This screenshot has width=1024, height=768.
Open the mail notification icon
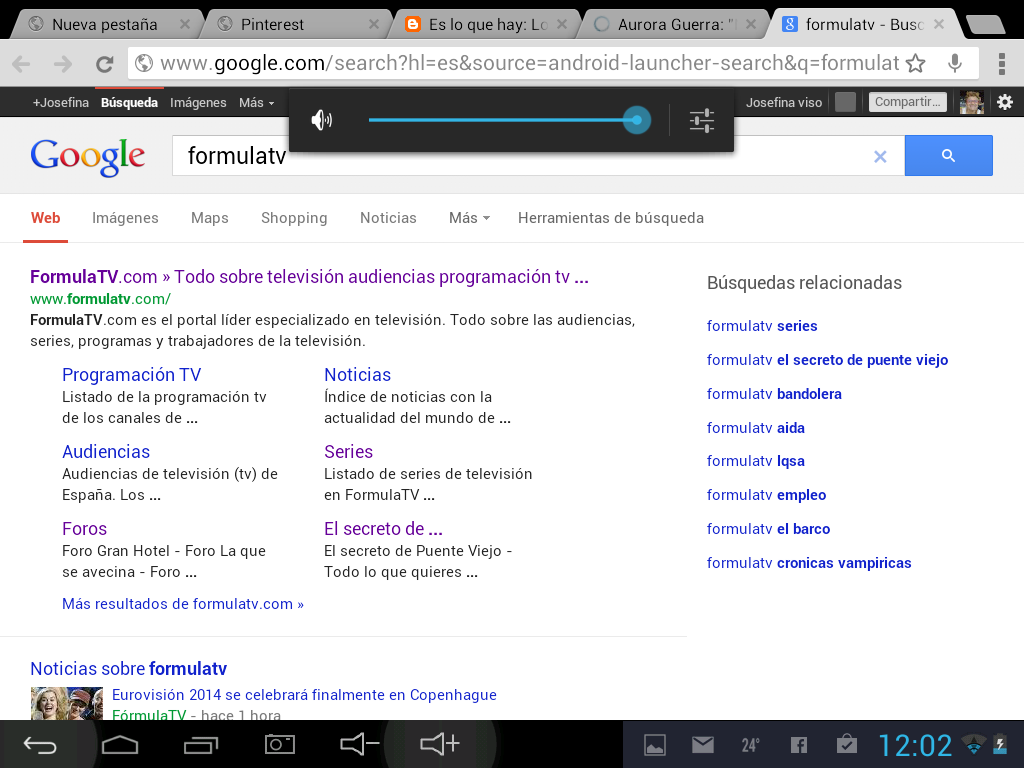(703, 744)
